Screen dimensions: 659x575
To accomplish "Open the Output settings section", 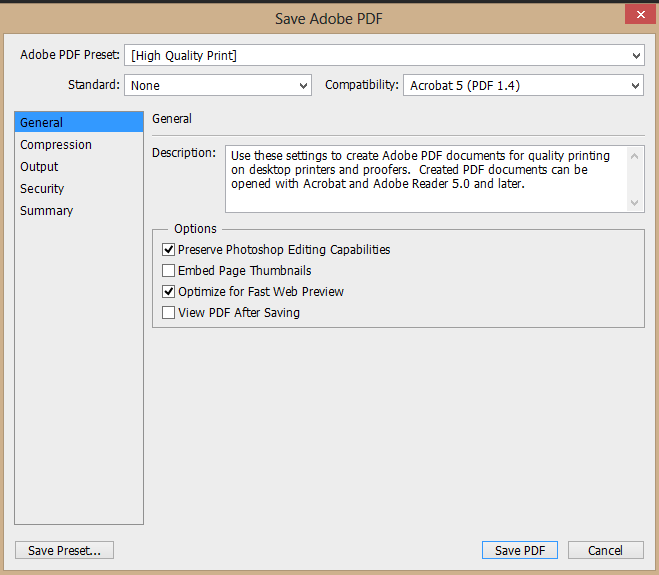I will (40, 167).
